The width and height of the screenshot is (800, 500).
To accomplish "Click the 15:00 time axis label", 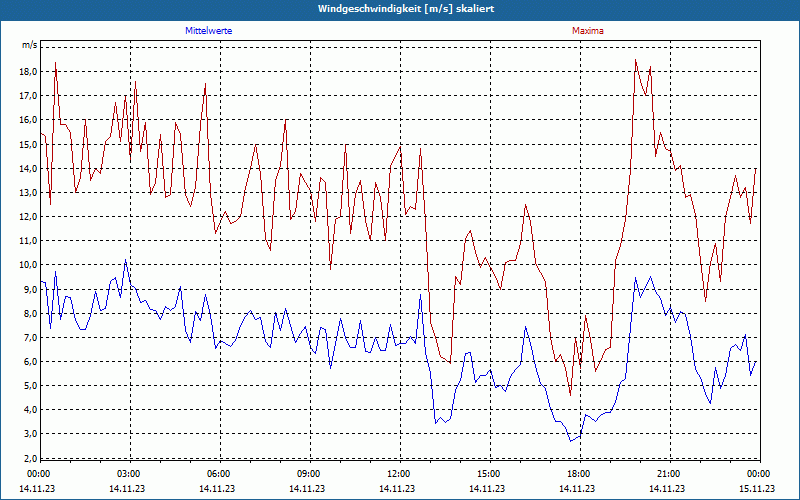I will coord(488,474).
